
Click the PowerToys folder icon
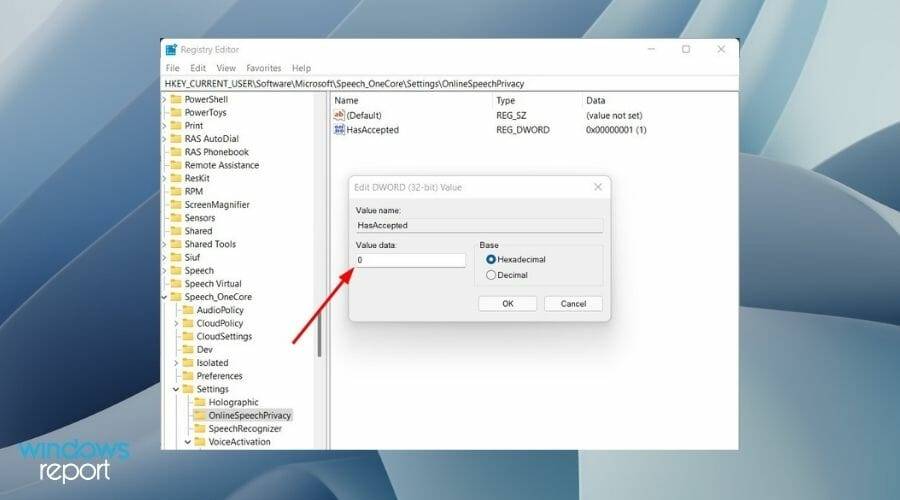176,113
